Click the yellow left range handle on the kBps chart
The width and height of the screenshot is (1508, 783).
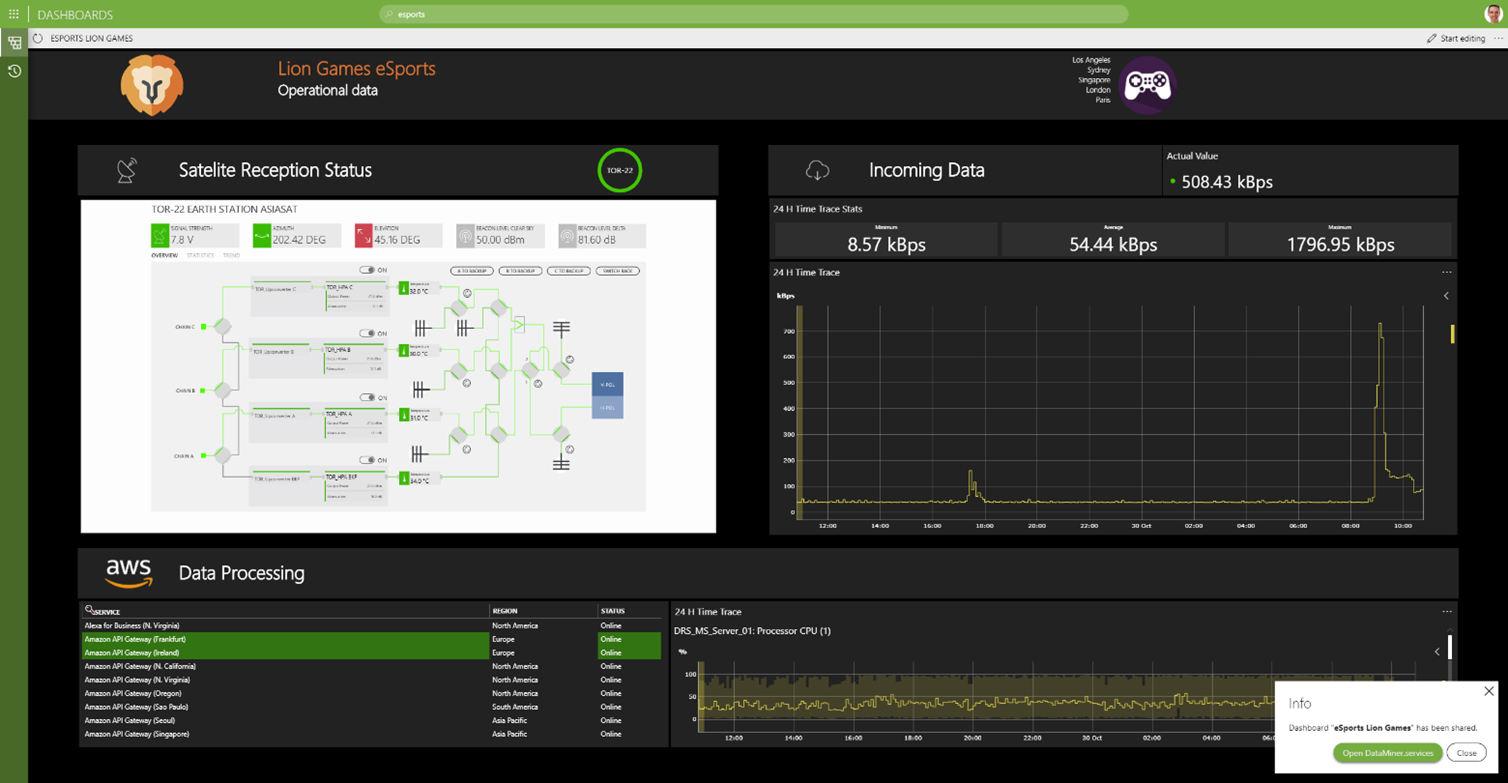(799, 410)
